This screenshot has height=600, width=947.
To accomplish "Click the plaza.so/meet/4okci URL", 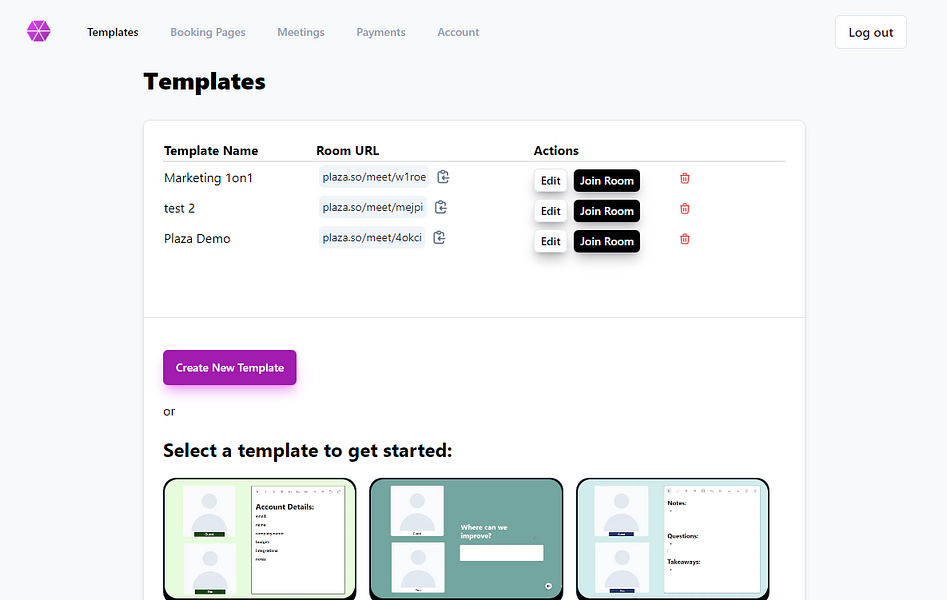I will click(x=372, y=237).
